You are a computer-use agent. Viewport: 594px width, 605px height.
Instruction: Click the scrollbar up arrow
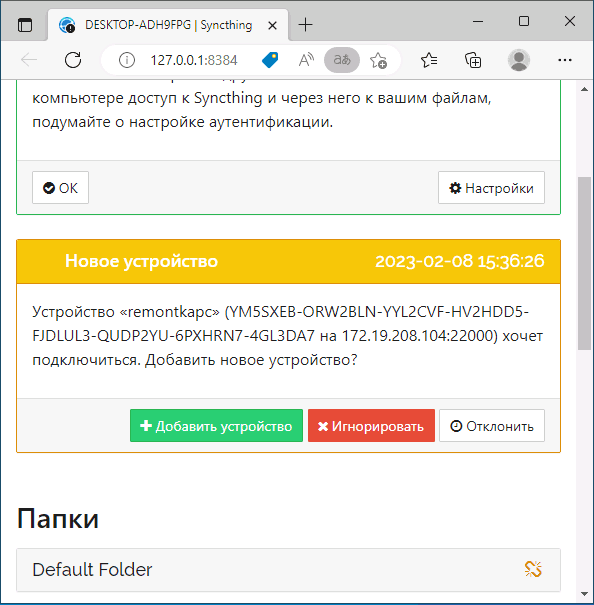(585, 89)
